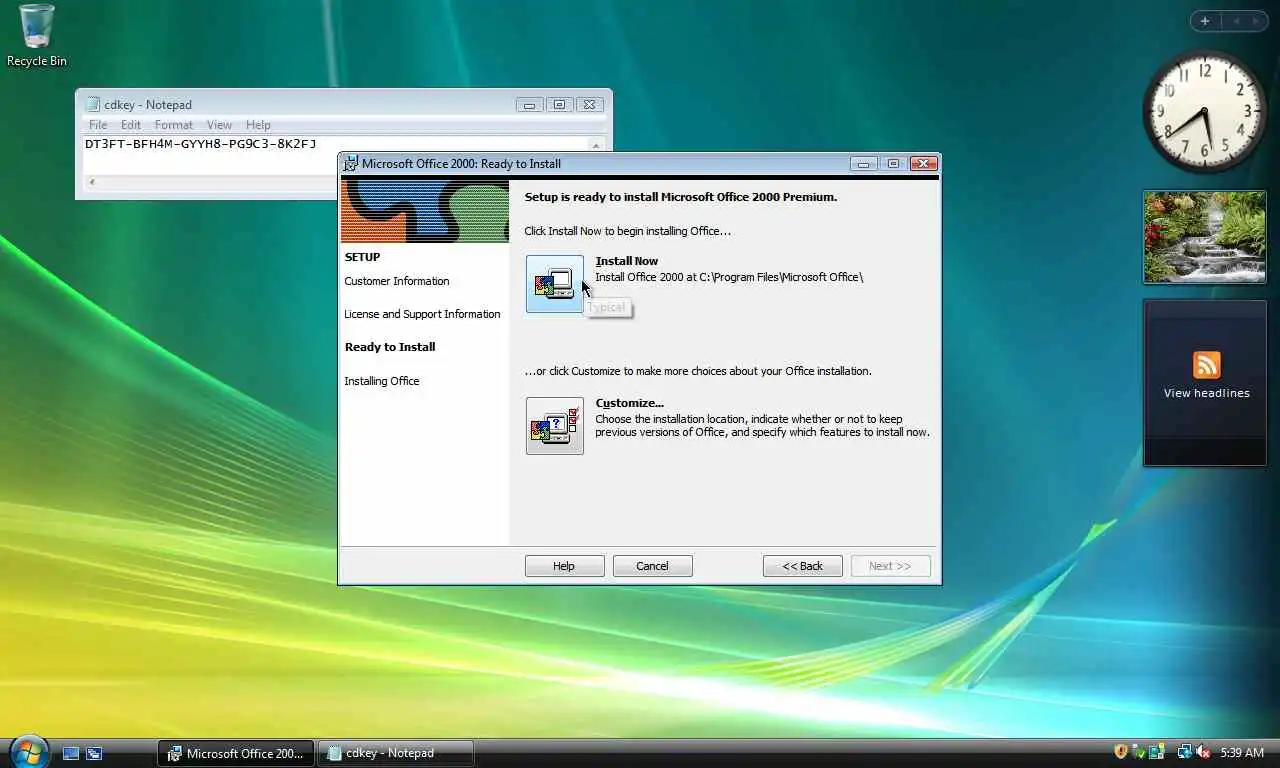This screenshot has width=1280, height=768.
Task: Open the Help menu in Notepad
Action: click(x=258, y=125)
